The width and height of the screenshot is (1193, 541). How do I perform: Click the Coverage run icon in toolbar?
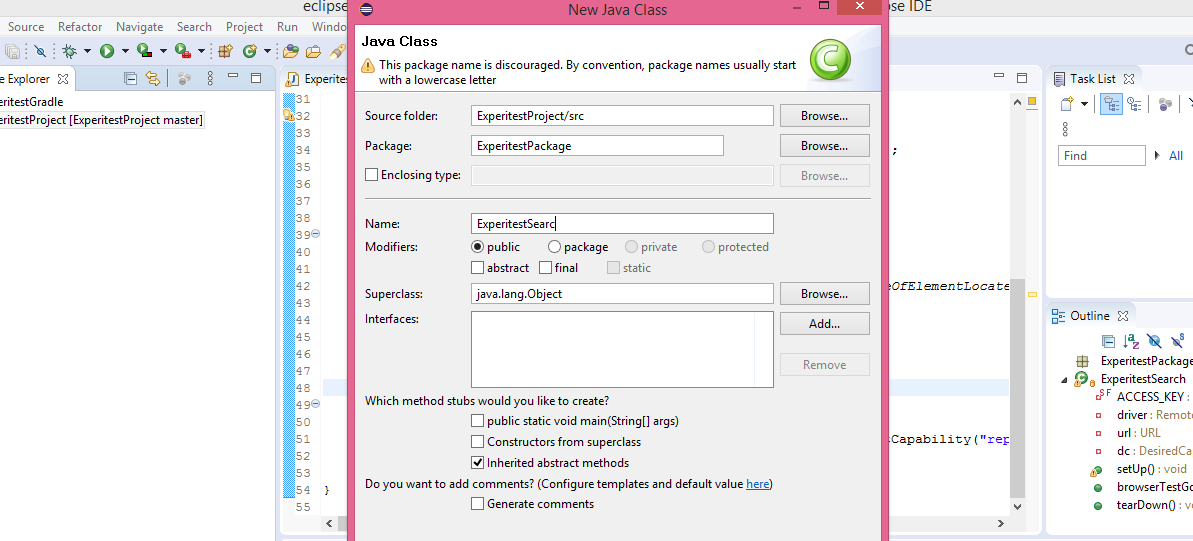145,52
